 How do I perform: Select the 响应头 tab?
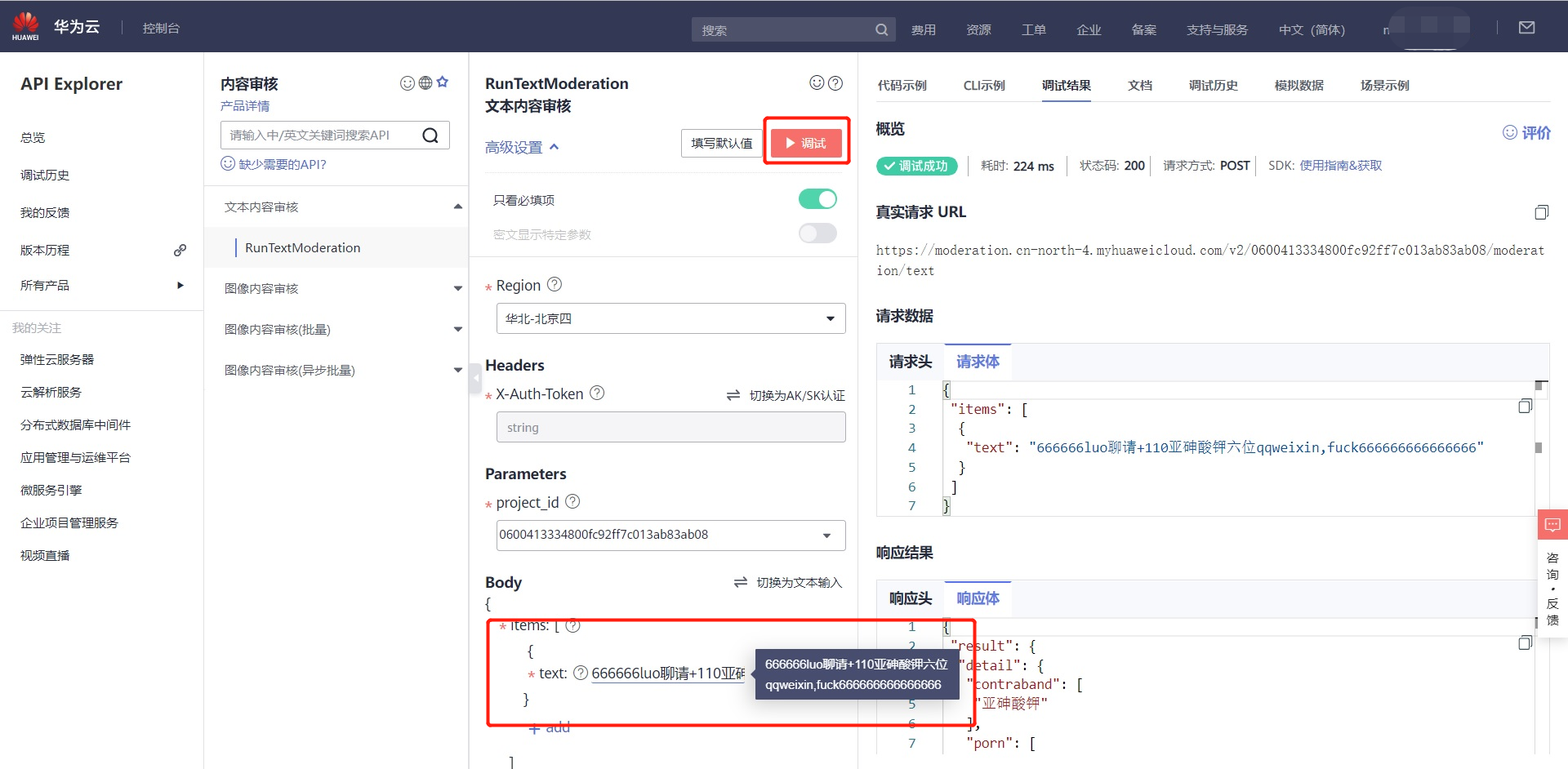911,598
